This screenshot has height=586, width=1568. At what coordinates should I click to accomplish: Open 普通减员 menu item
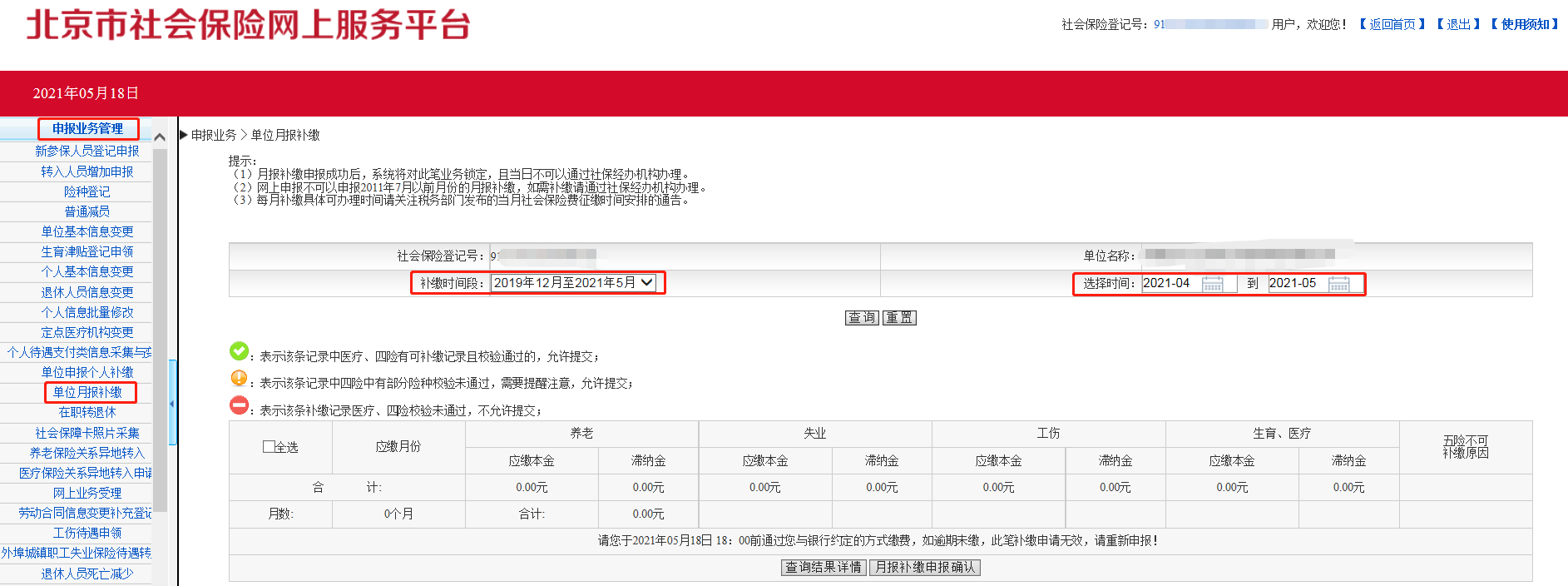[87, 211]
